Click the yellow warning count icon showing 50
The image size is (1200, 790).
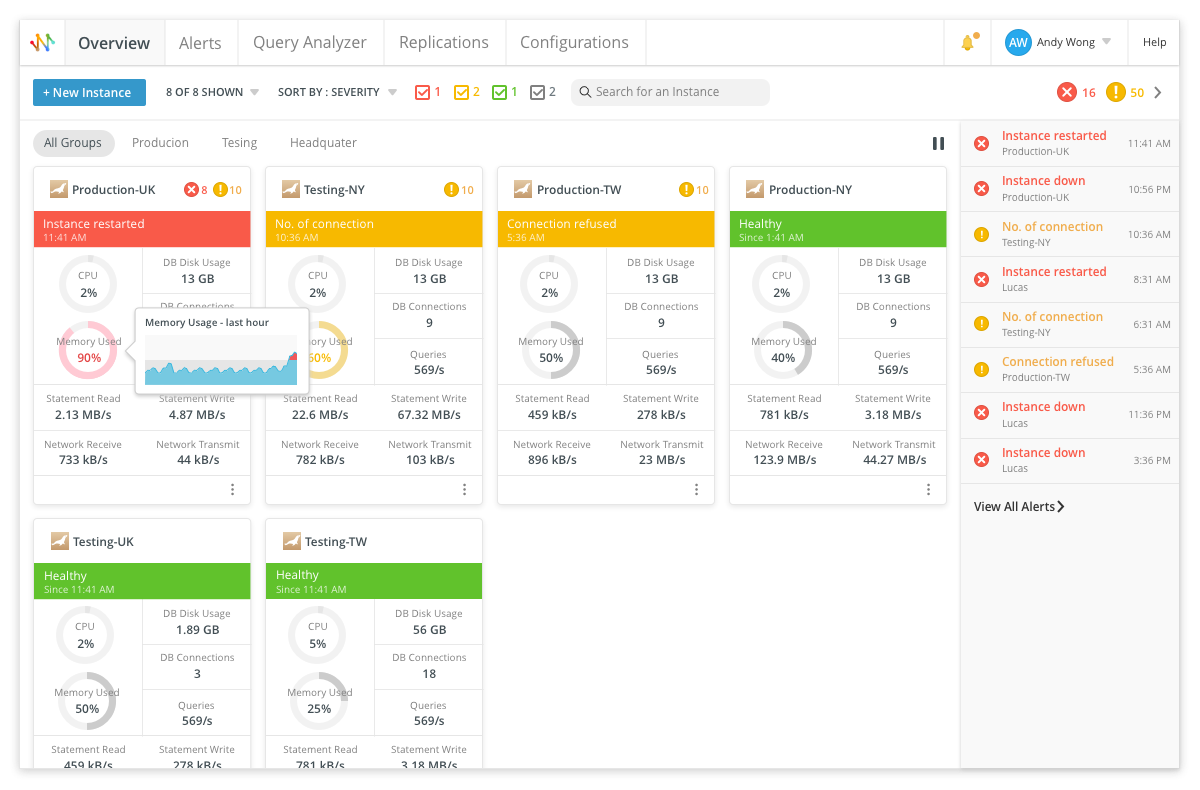click(1116, 92)
